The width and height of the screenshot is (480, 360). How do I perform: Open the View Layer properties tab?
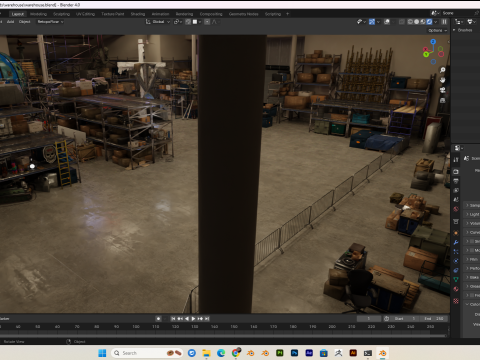(456, 190)
